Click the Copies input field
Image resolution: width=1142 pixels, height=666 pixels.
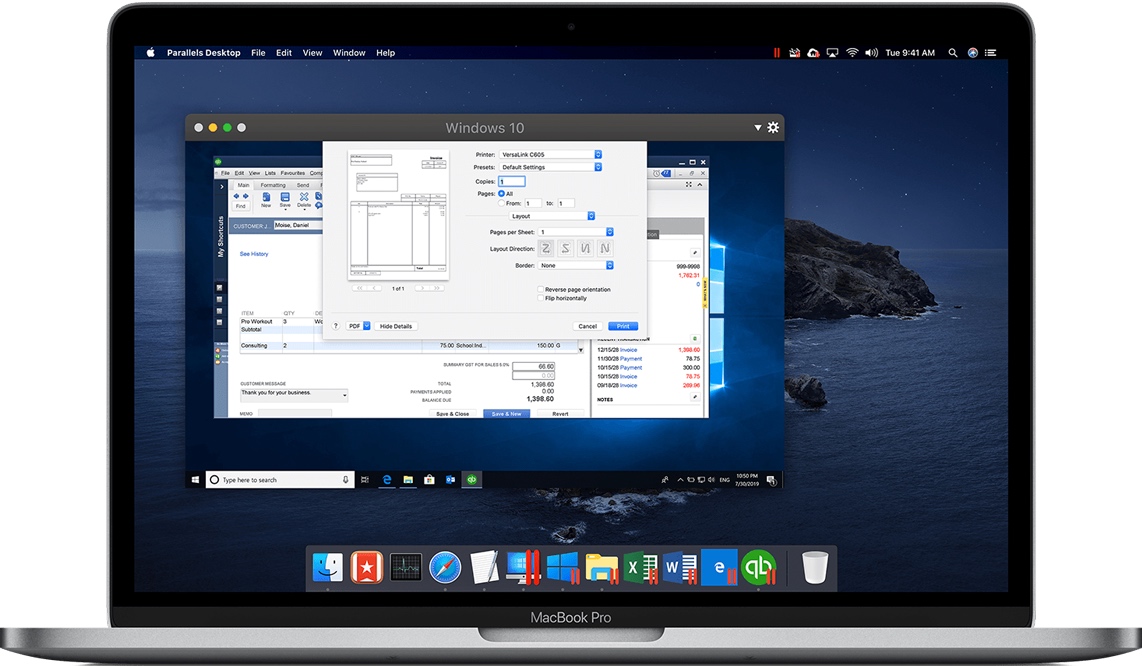512,181
